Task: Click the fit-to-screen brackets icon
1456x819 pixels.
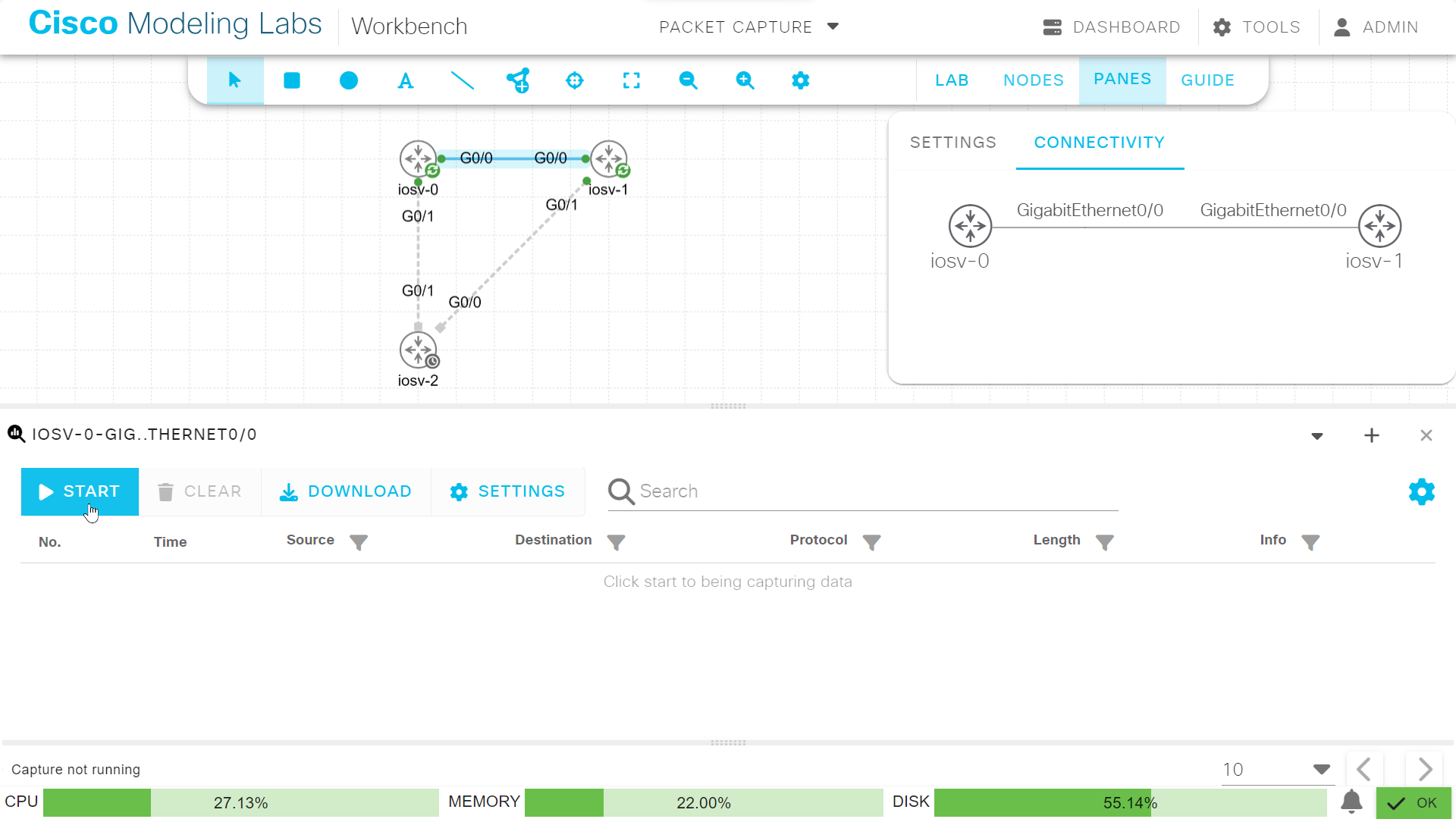Action: (x=632, y=80)
